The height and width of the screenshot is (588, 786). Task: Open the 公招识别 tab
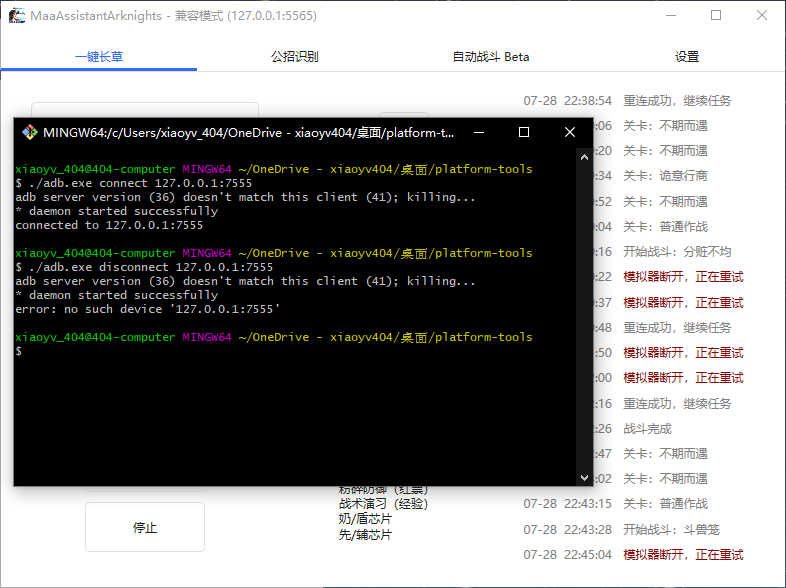[x=295, y=57]
